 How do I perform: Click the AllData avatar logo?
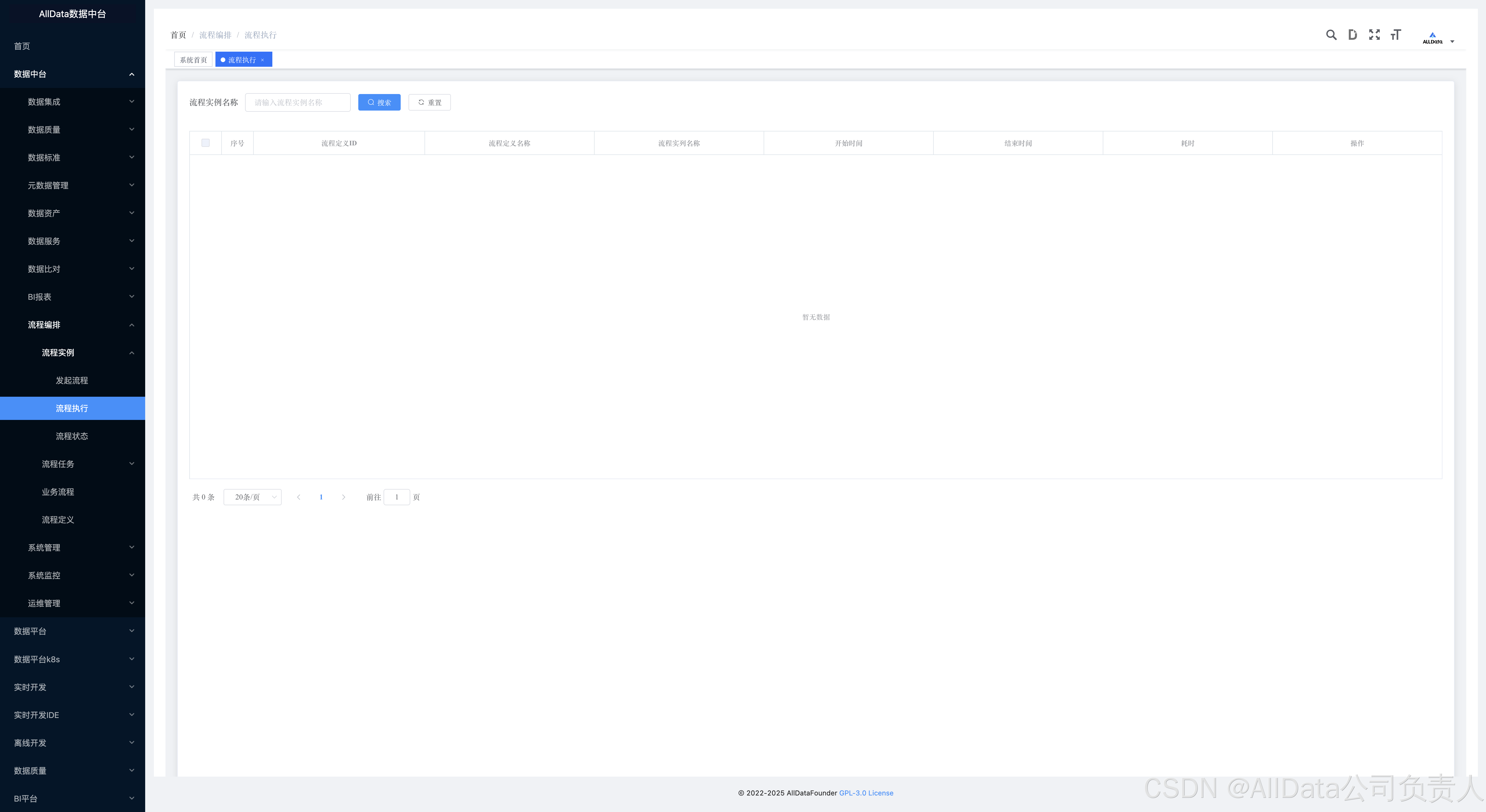point(1432,38)
